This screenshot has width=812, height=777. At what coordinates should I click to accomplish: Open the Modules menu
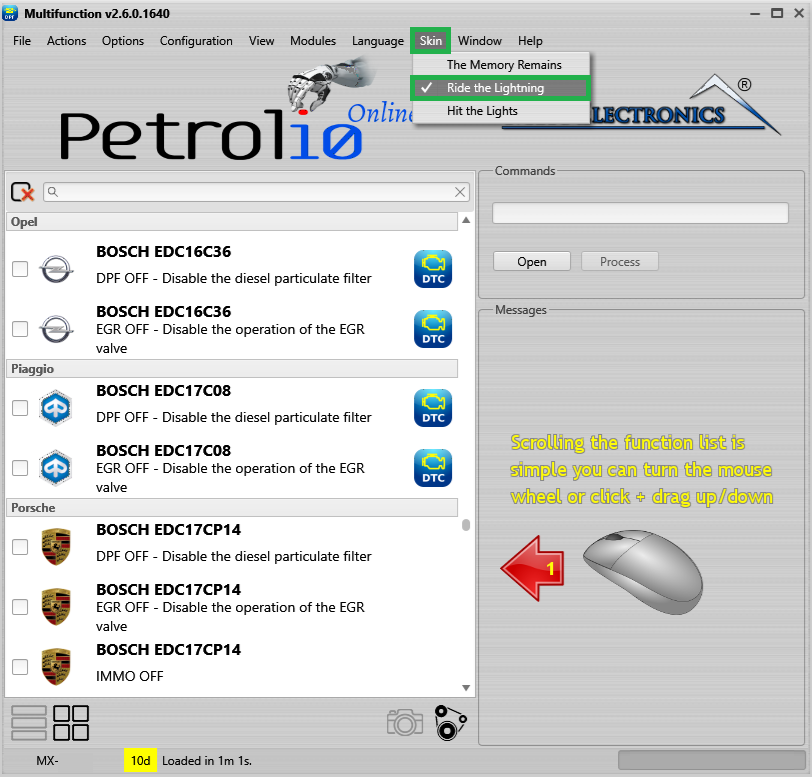[x=313, y=41]
